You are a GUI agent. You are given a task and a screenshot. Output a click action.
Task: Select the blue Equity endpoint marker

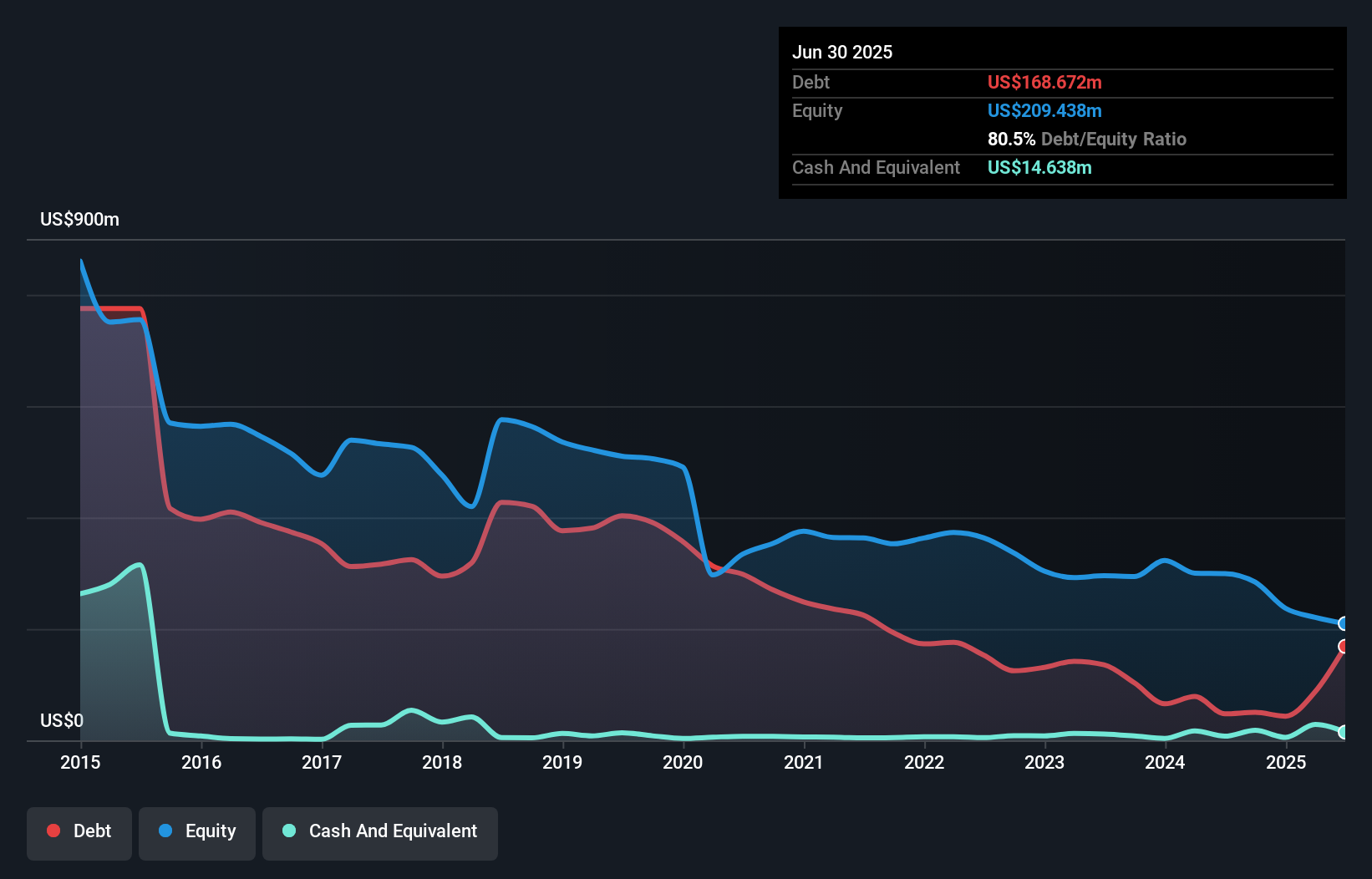click(x=1344, y=623)
